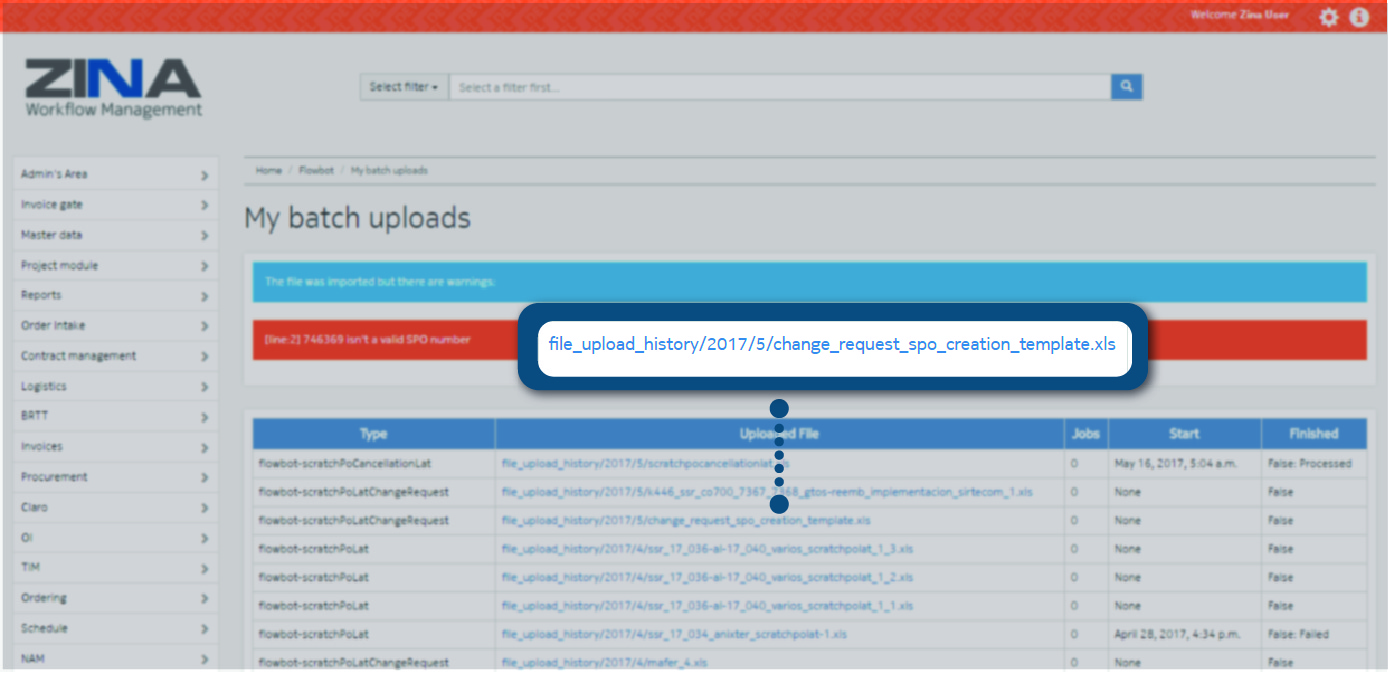Select Contract management in the sidebar
The width and height of the screenshot is (1388, 673).
pos(115,356)
